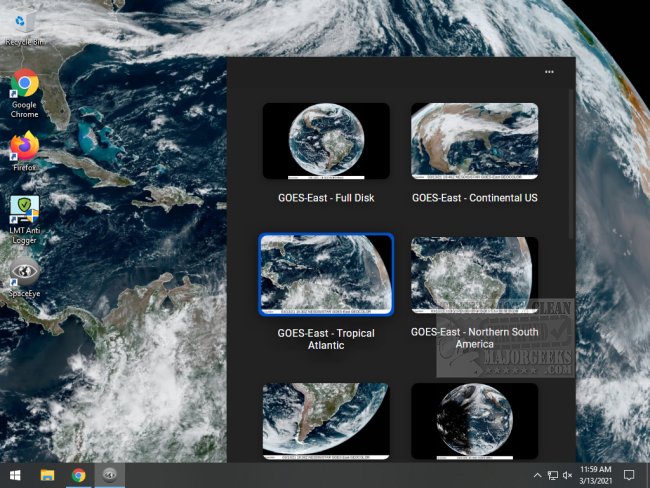
Task: Open the Action Center notifications icon
Action: (629, 475)
